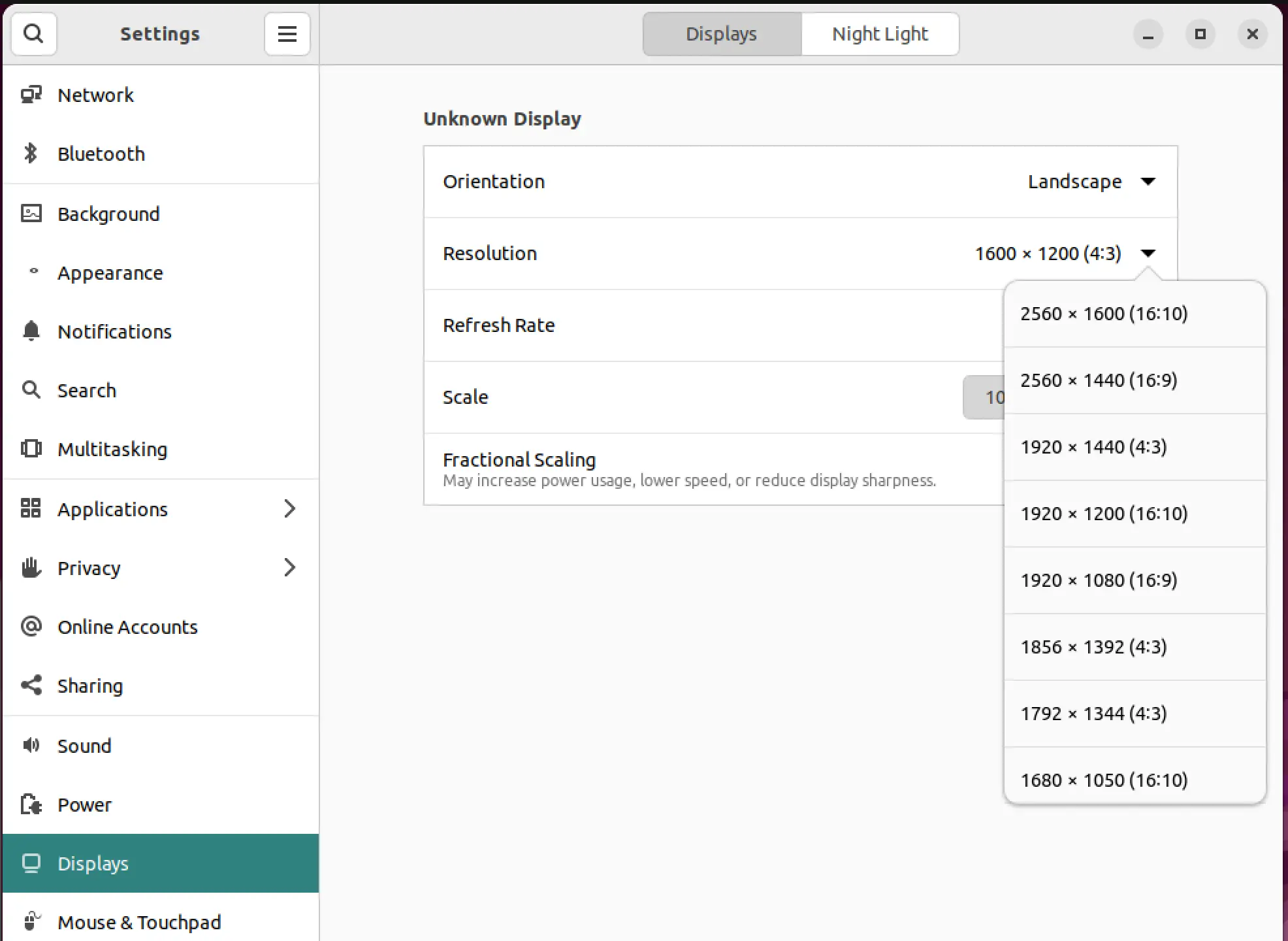Click the Power icon
1288x941 pixels.
(31, 804)
